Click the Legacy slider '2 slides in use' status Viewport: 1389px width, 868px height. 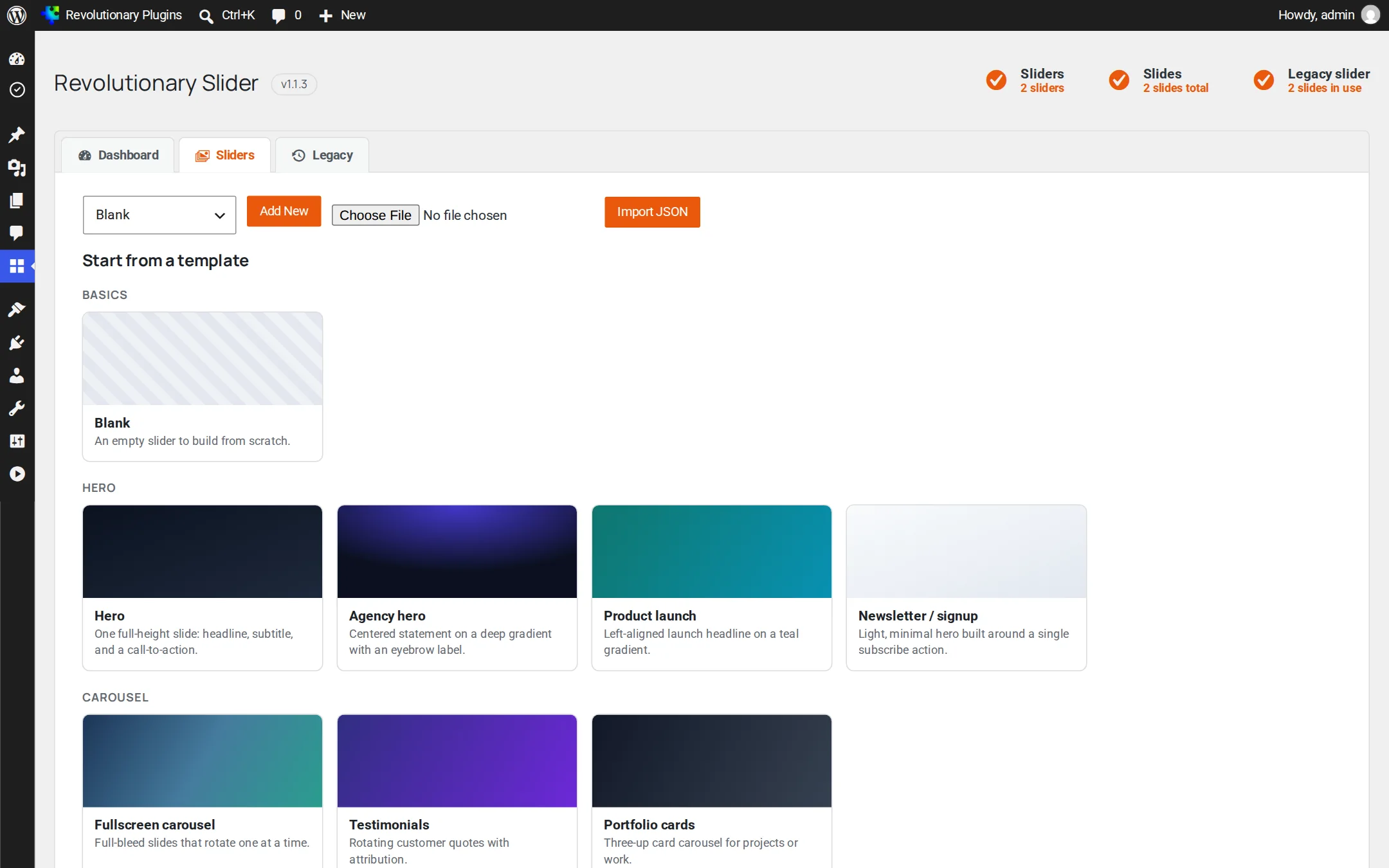click(x=1312, y=80)
